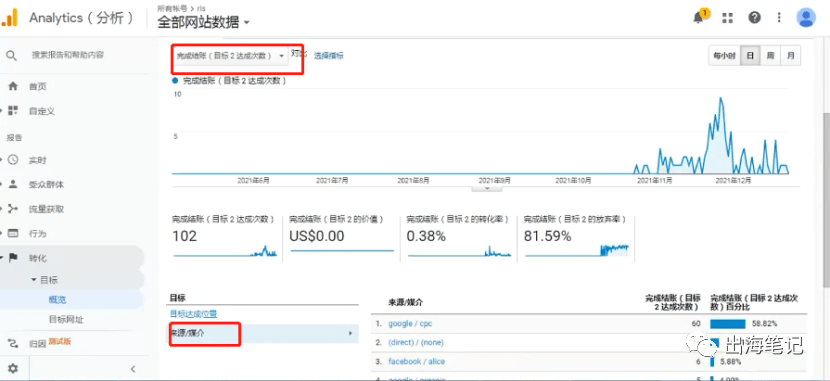Screen dimensions: 830x381
Task: Click the 2021年11月 label on the chart axis
Action: pos(654,180)
